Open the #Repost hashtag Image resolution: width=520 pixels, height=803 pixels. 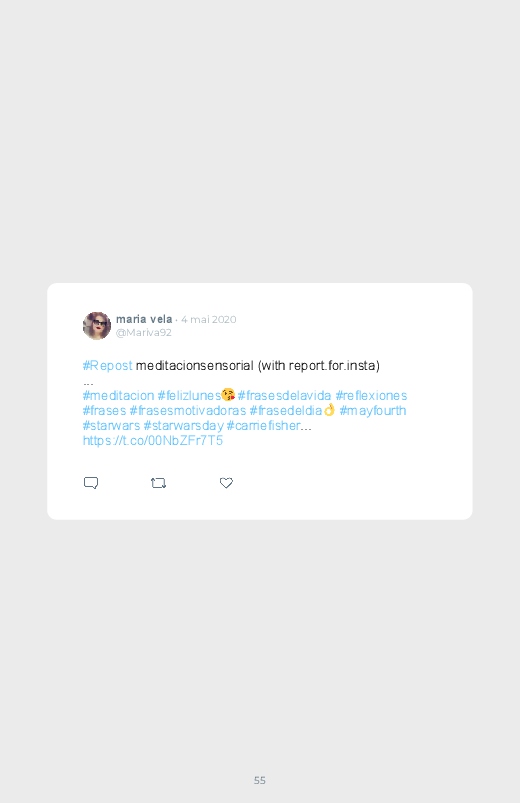(108, 366)
